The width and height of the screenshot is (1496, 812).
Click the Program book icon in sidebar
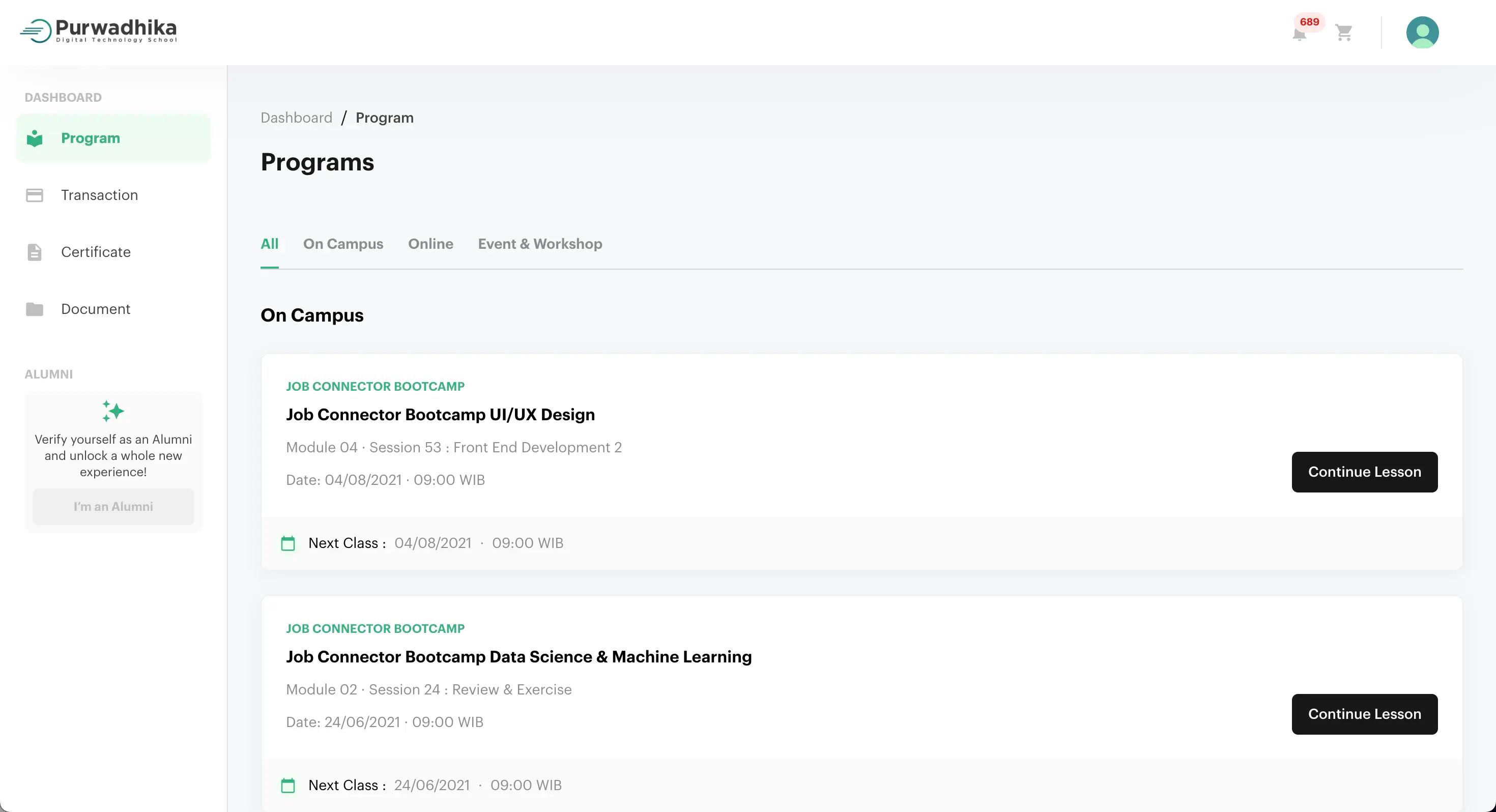click(35, 138)
